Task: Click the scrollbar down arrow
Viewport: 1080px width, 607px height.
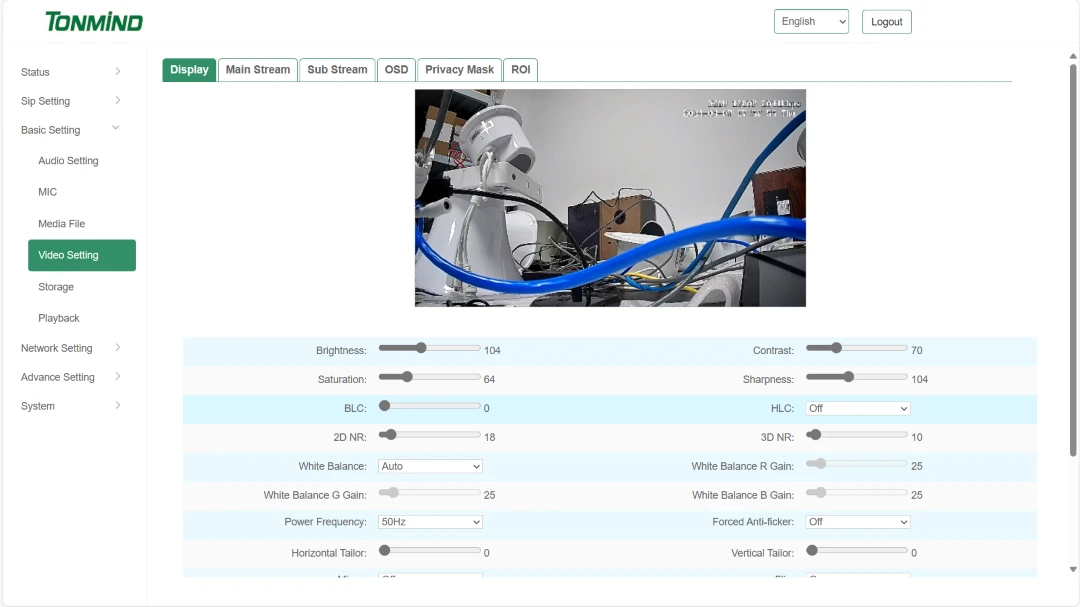Action: 1072,569
